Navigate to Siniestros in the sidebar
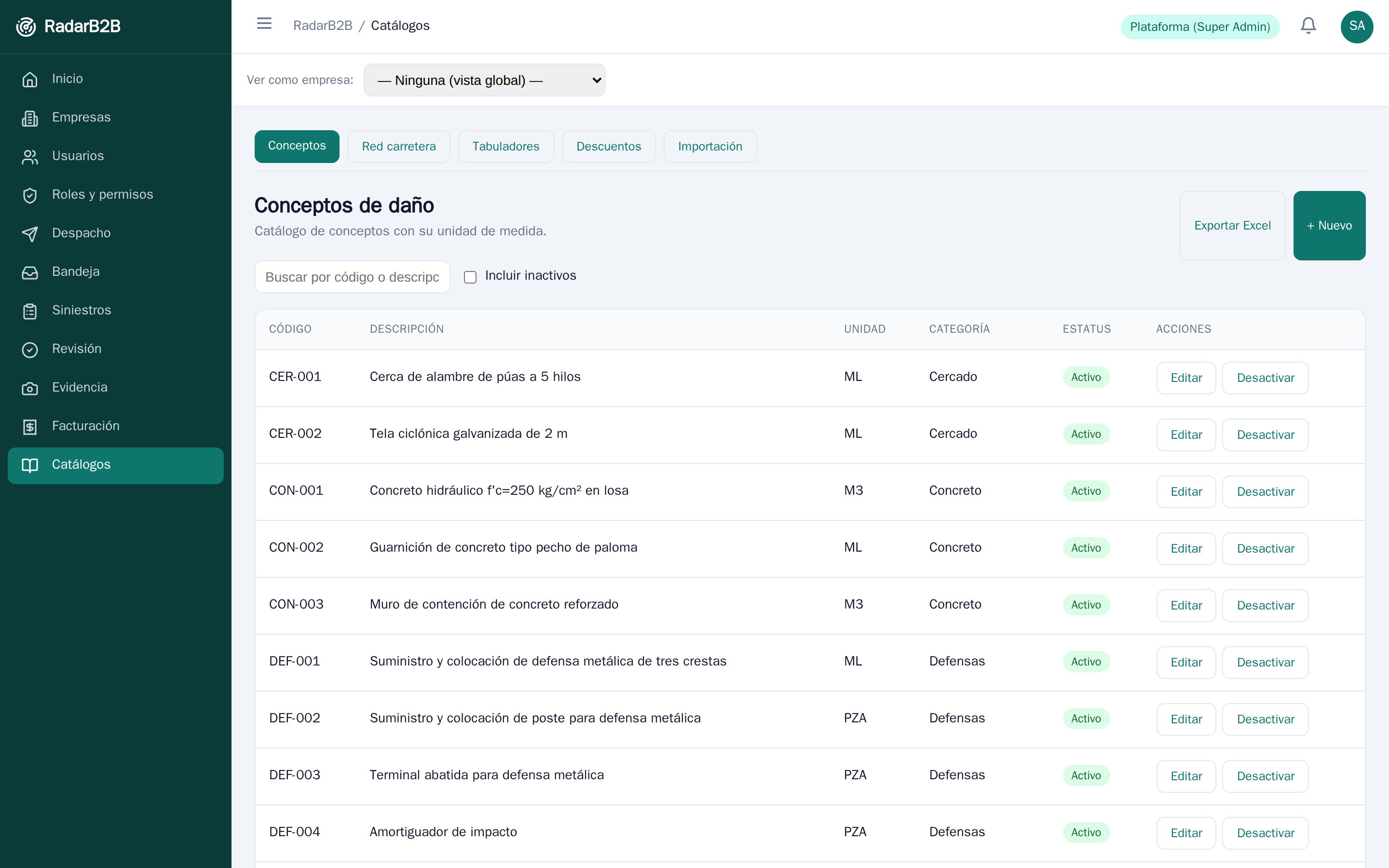Screen dimensions: 1389x868 (x=115, y=311)
